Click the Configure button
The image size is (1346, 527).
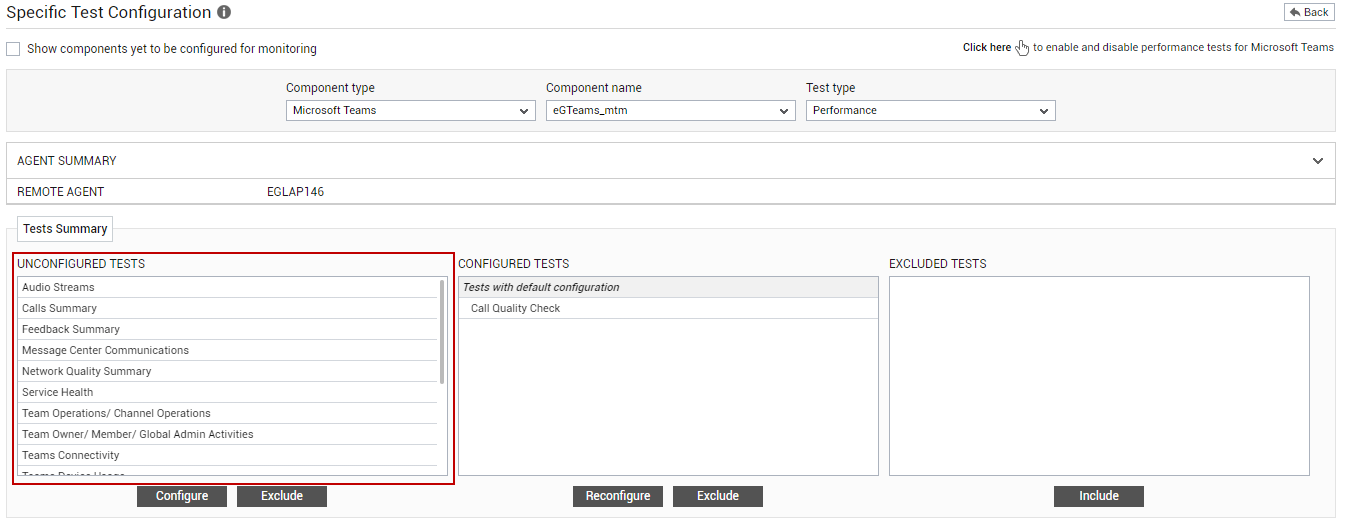[x=182, y=496]
